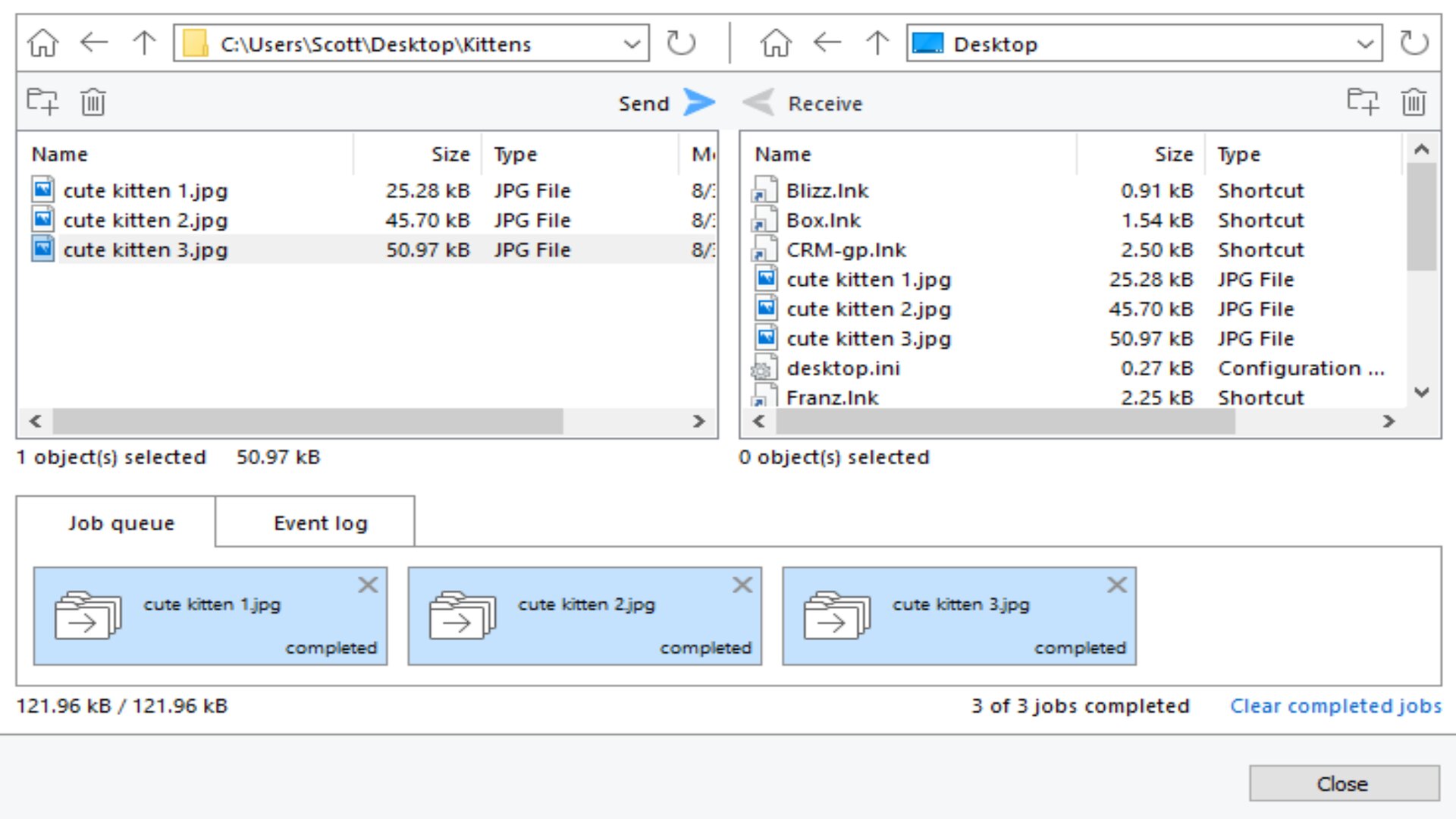
Task: Click the Receive arrow icon
Action: coord(756,103)
